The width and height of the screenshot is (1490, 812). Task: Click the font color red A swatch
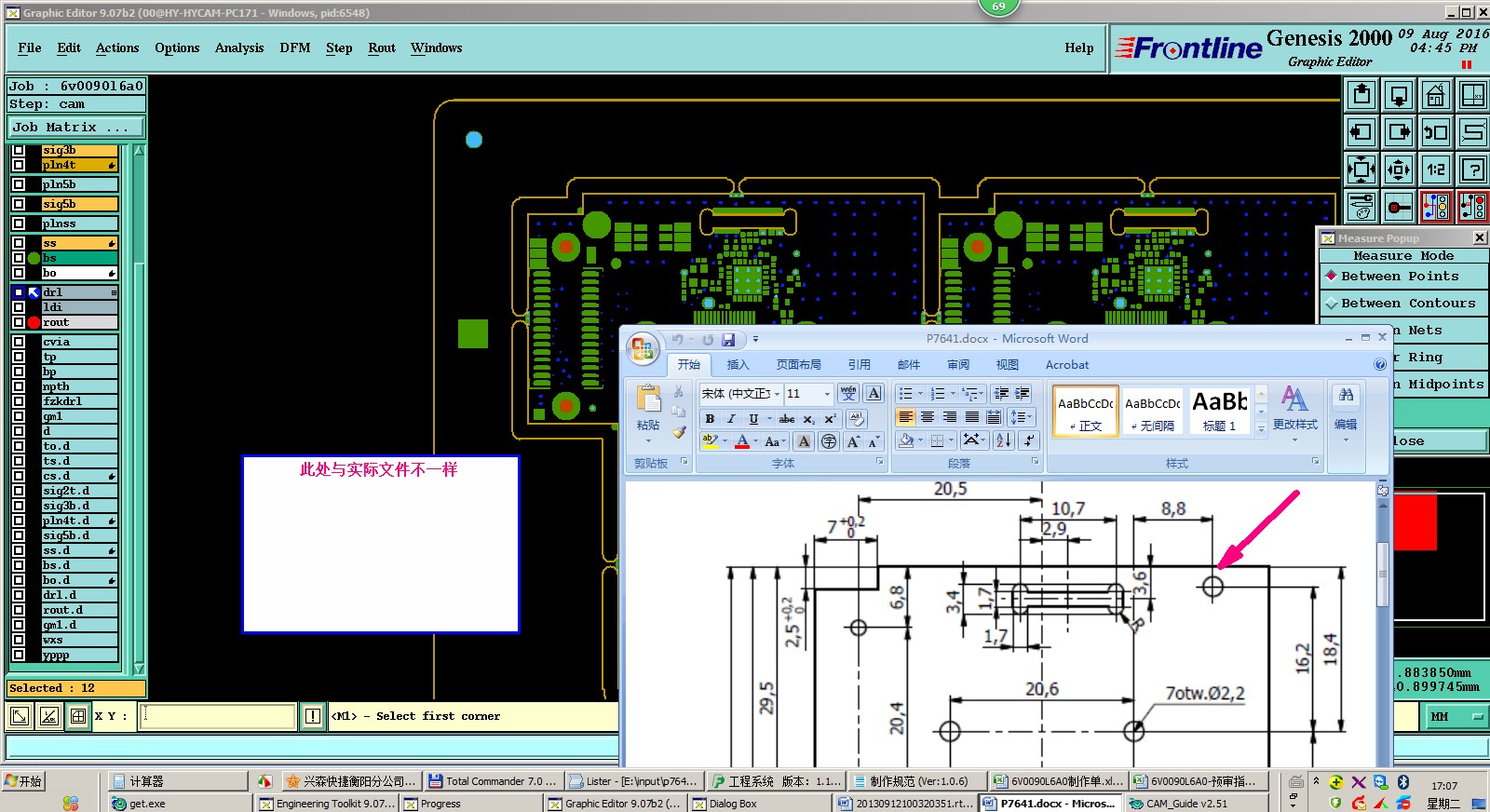[x=742, y=441]
